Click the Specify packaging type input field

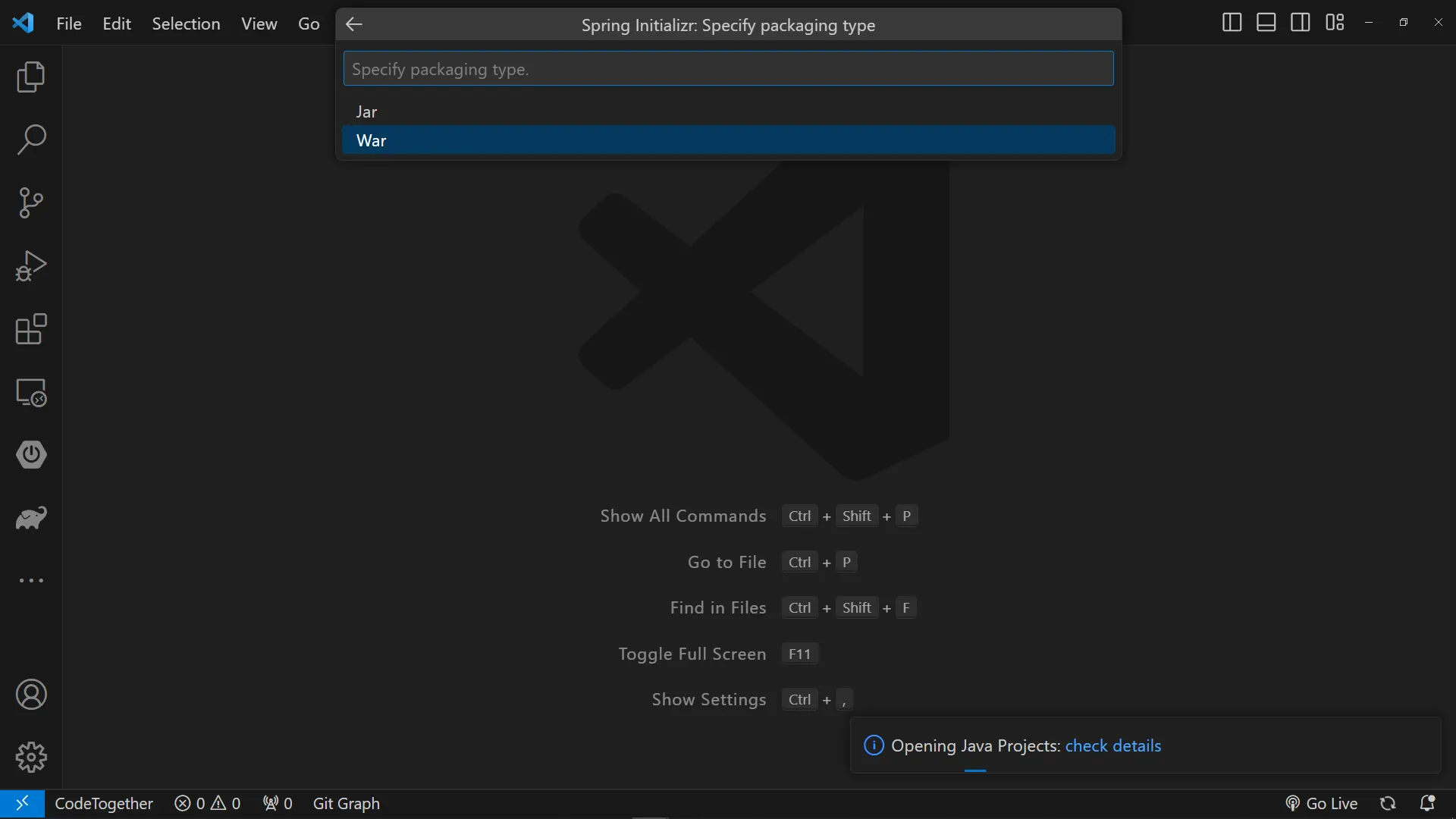click(728, 69)
